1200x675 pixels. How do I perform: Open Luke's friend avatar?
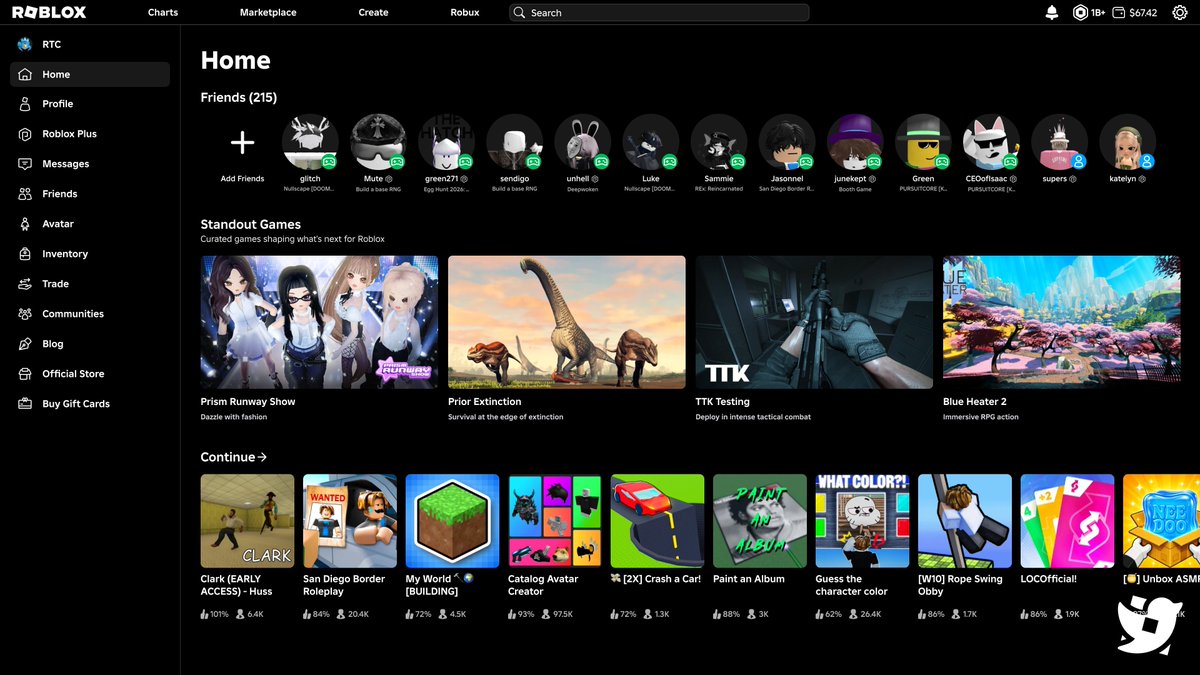coord(651,142)
